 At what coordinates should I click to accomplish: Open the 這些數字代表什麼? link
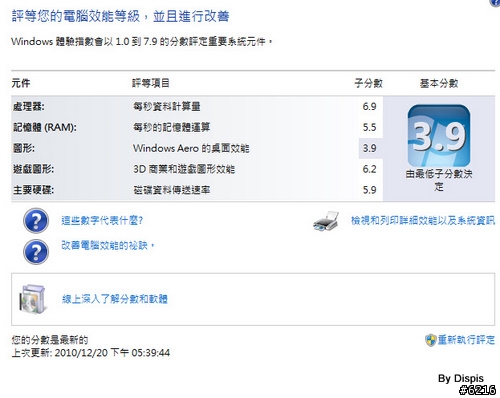pos(102,220)
